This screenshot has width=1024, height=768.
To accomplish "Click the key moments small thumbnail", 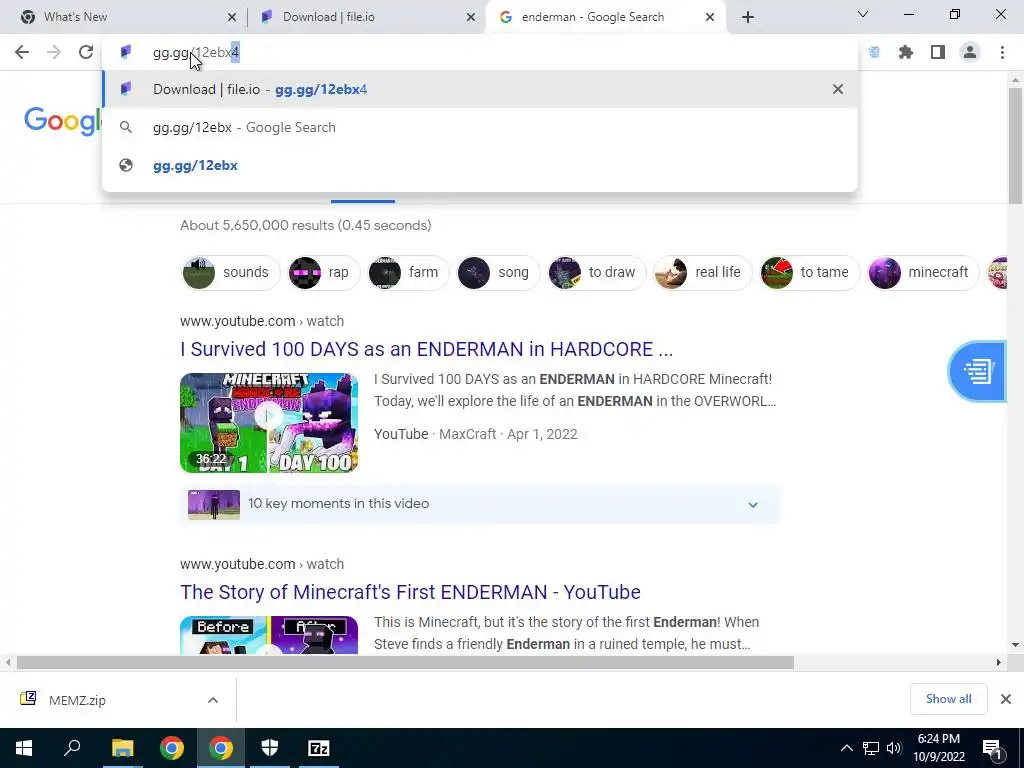I will (x=214, y=504).
